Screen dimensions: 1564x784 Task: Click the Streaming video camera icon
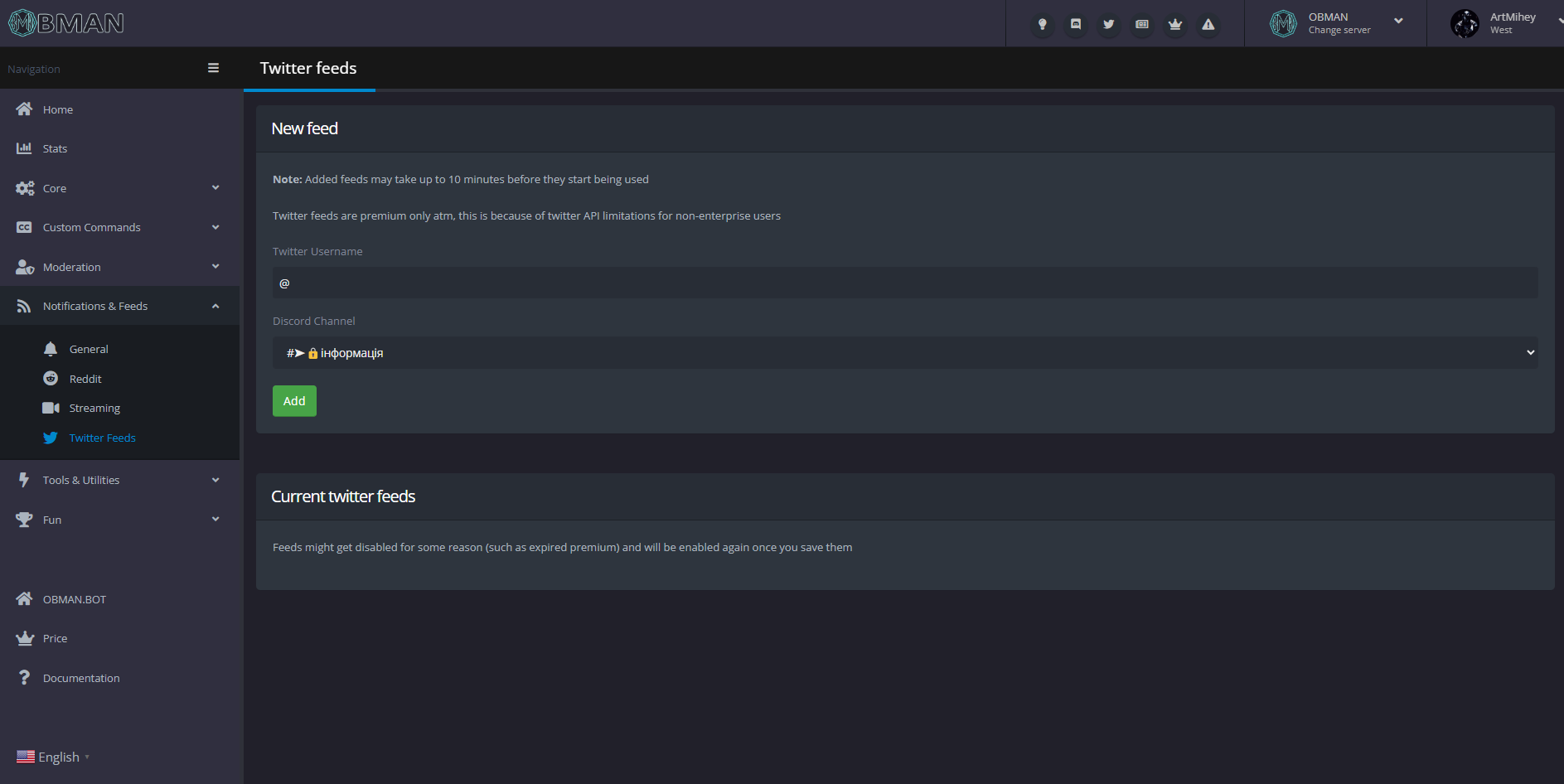[x=51, y=408]
